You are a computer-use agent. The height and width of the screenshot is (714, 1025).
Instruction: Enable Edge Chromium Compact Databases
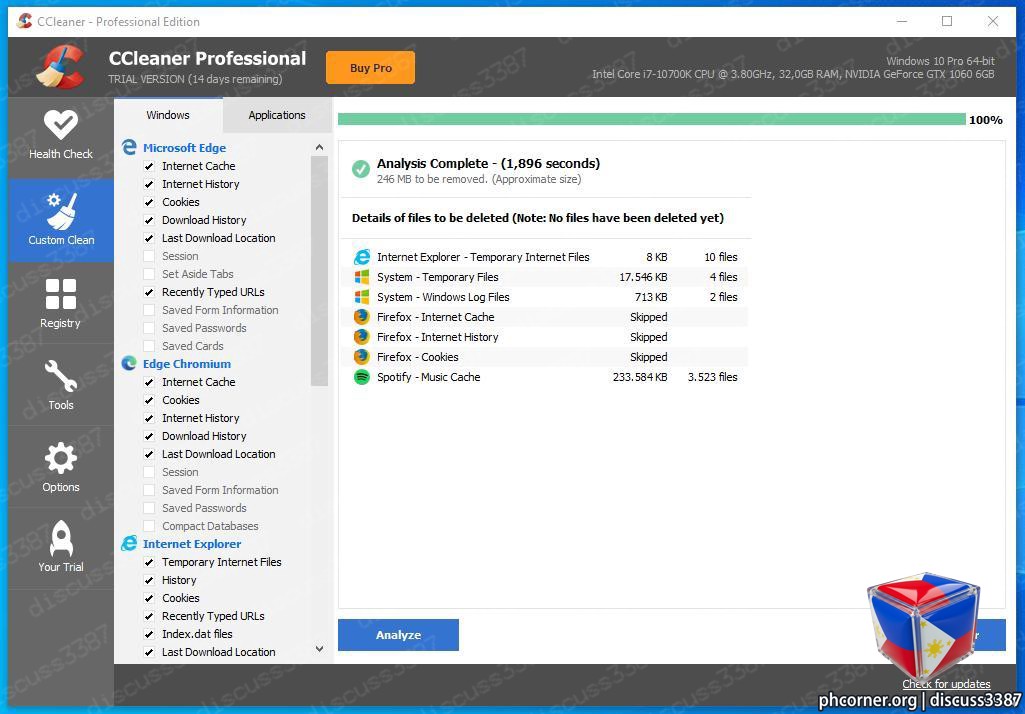point(149,526)
